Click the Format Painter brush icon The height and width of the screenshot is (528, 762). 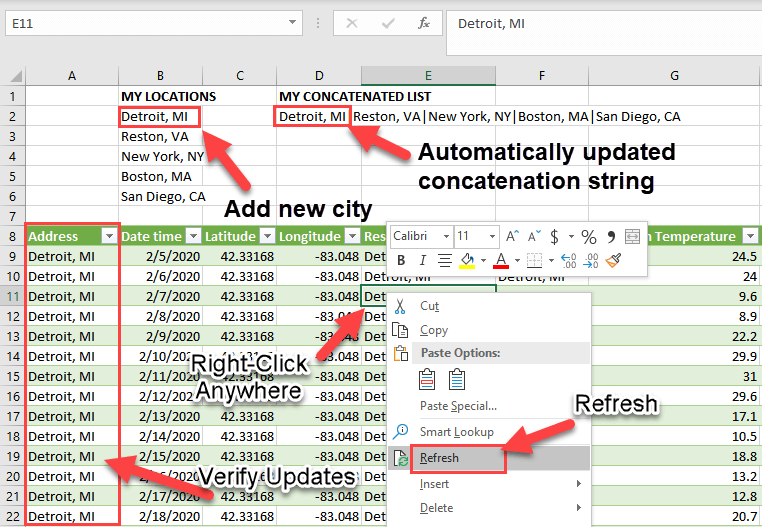click(x=614, y=261)
